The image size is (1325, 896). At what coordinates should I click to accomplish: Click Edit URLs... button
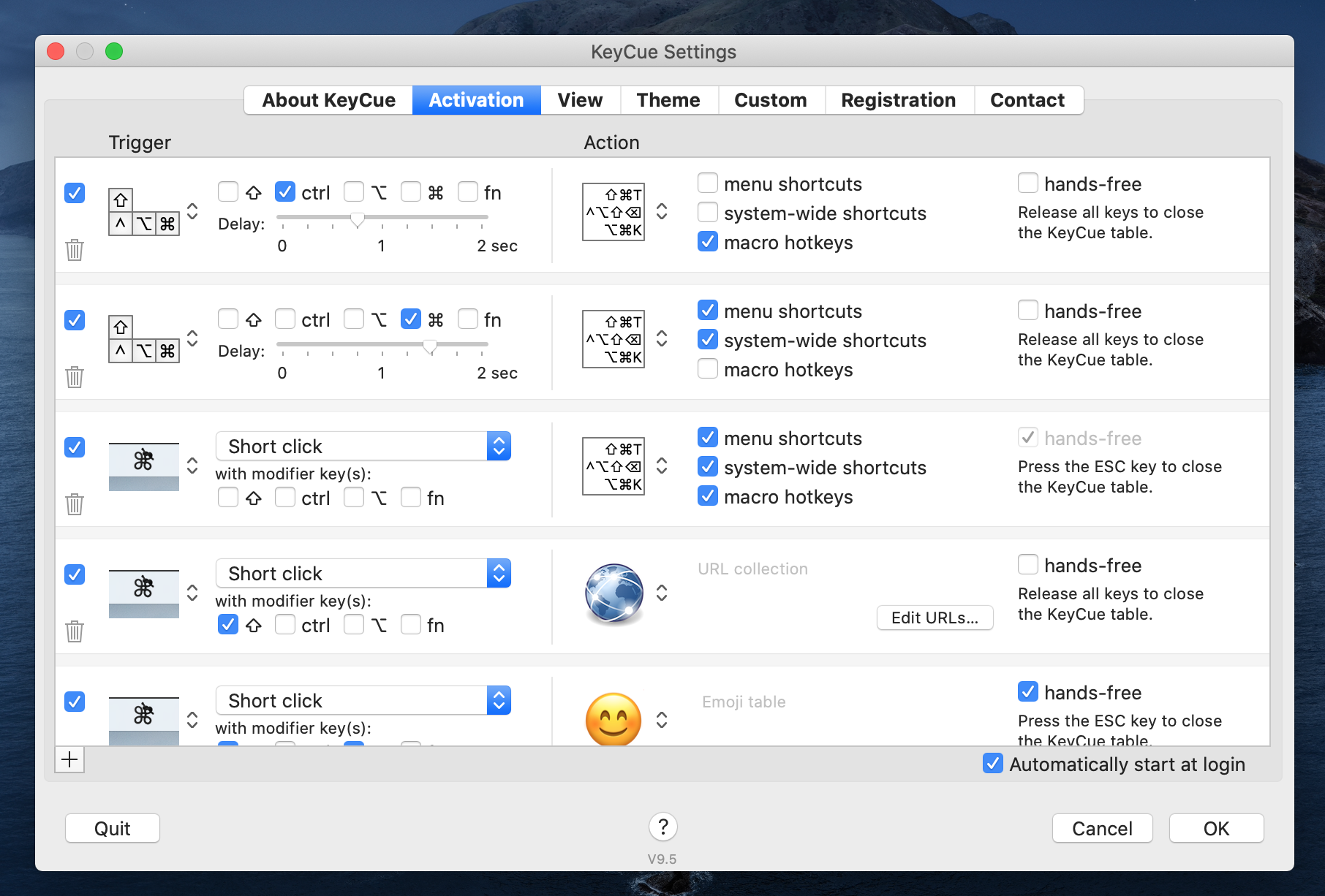[x=935, y=618]
